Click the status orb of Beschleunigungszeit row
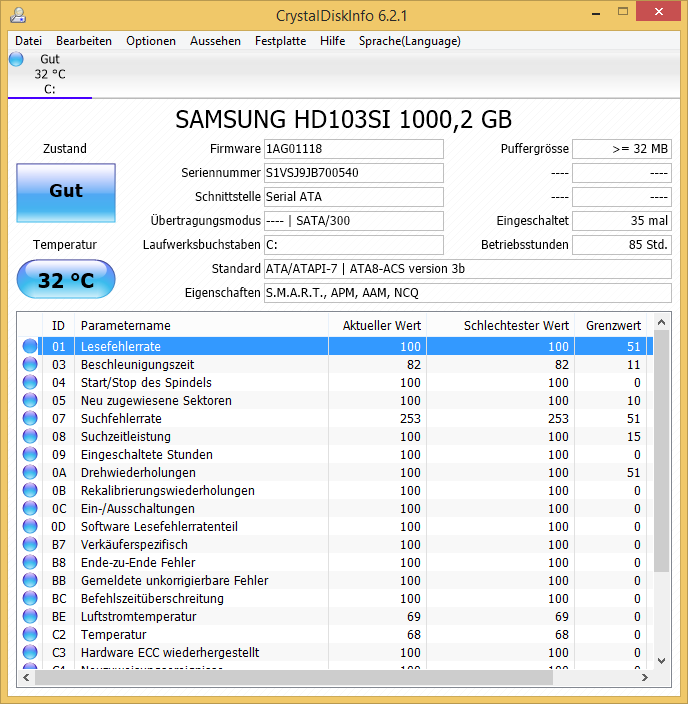The image size is (688, 704). click(30, 364)
